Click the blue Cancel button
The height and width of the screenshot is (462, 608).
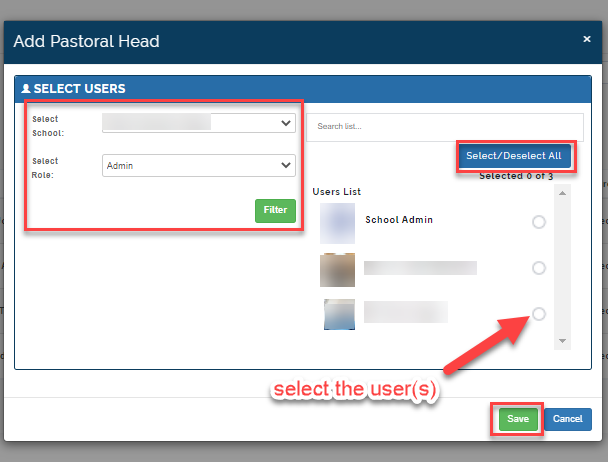pyautogui.click(x=568, y=419)
